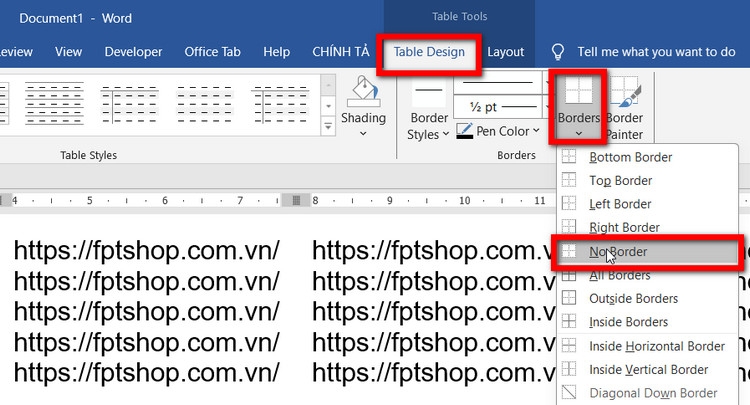Open the Help tab
This screenshot has width=750, height=405.
[276, 52]
